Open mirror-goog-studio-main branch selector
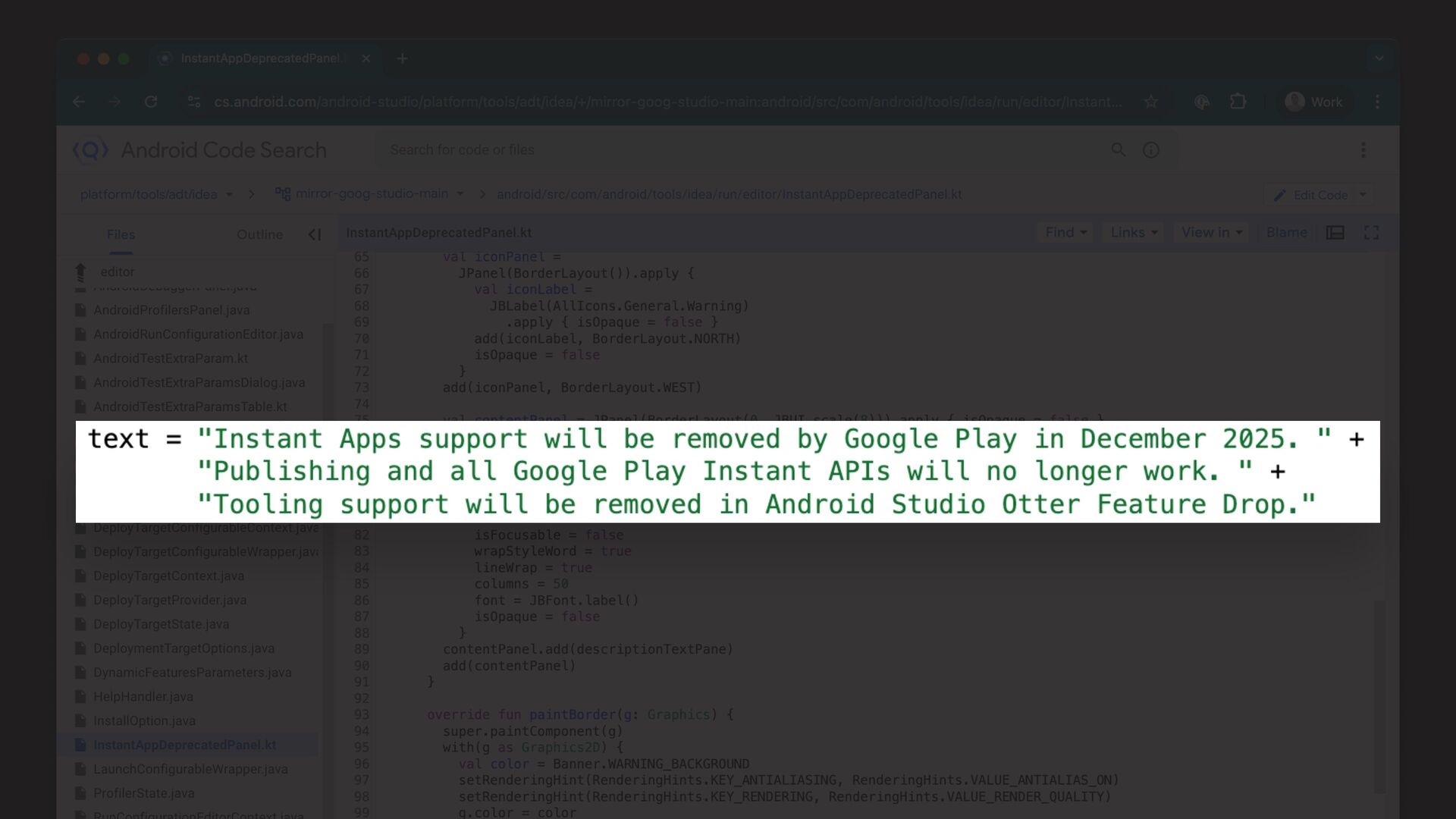 click(370, 194)
